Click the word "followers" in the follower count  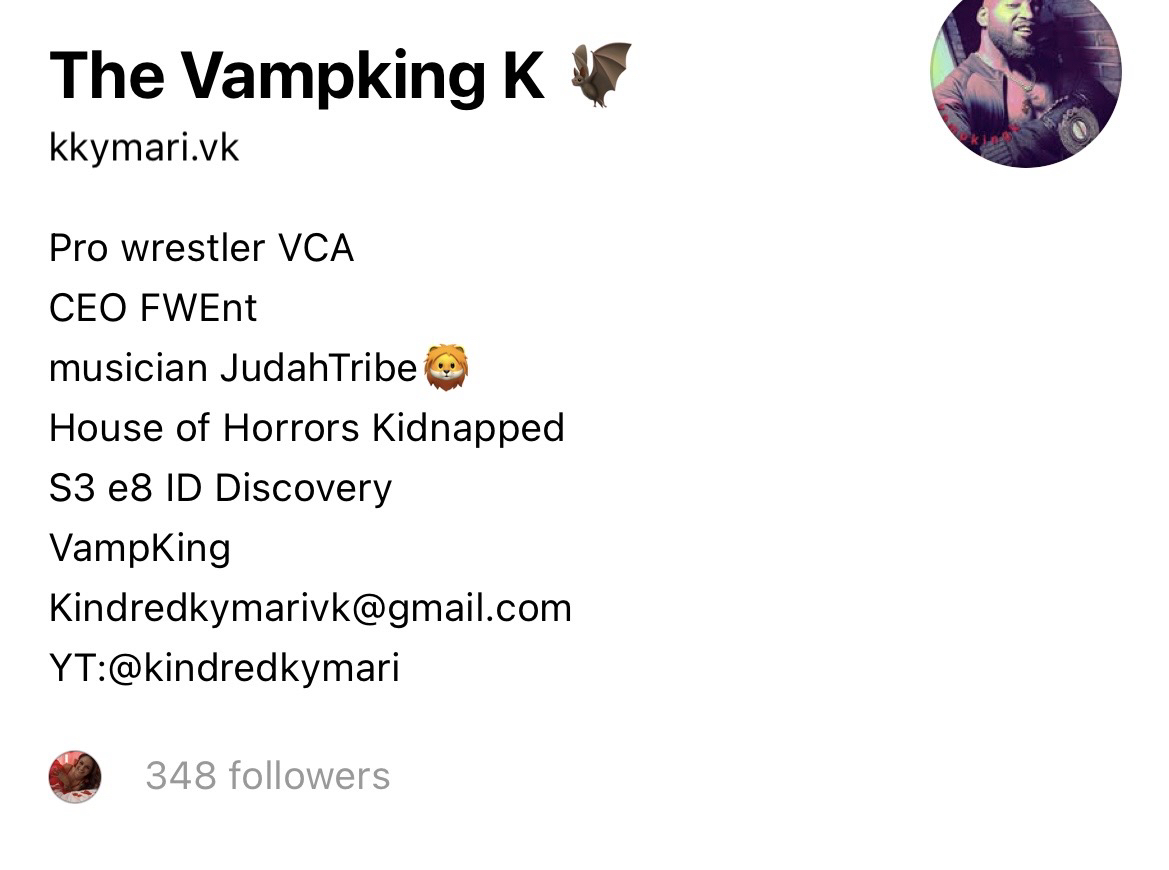pos(309,776)
